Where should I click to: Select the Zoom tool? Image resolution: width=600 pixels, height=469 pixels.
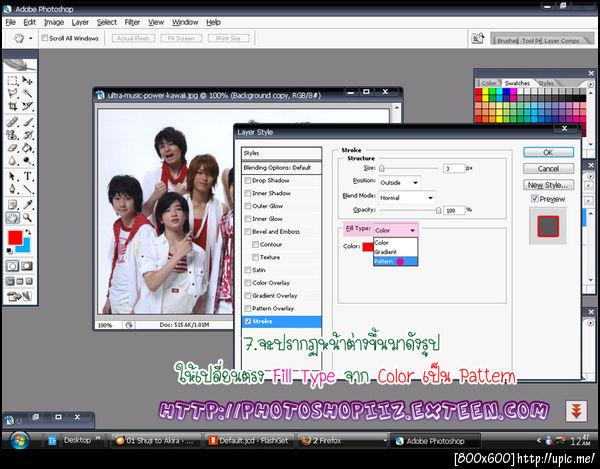point(27,218)
